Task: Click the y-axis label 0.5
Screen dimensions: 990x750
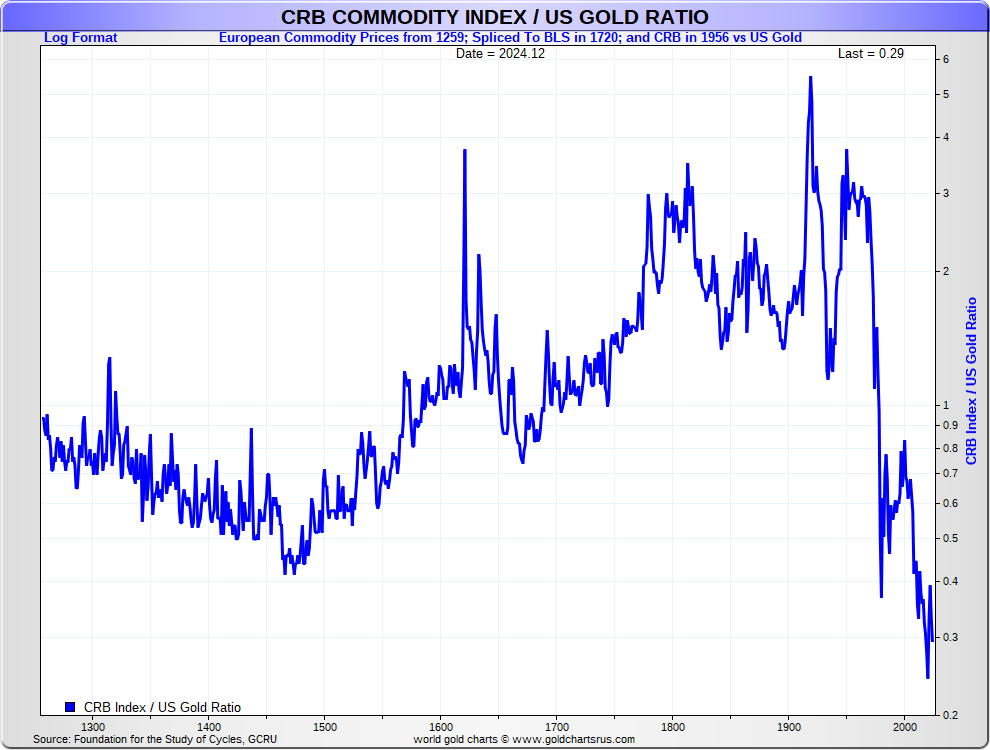Action: point(950,539)
